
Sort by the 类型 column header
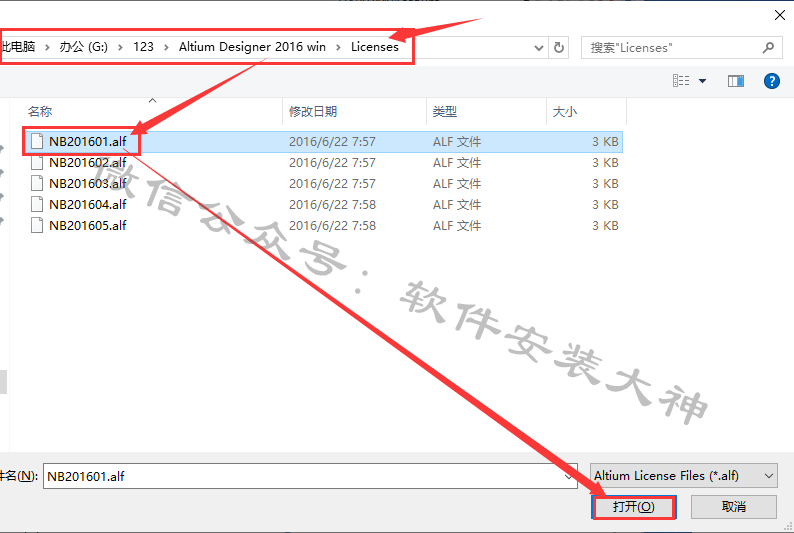(486, 111)
